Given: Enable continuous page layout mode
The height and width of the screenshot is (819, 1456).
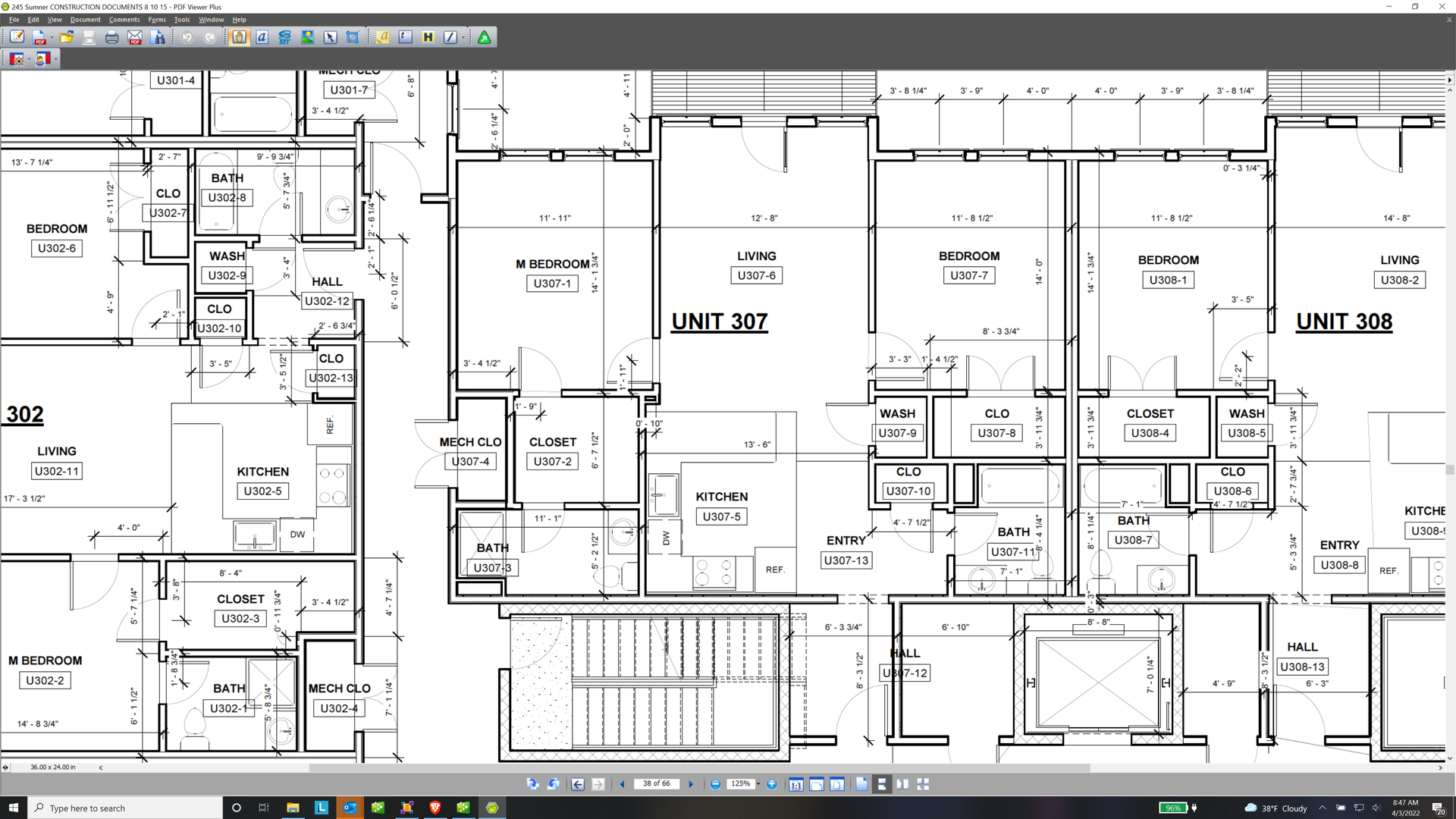Looking at the screenshot, I should 882,784.
